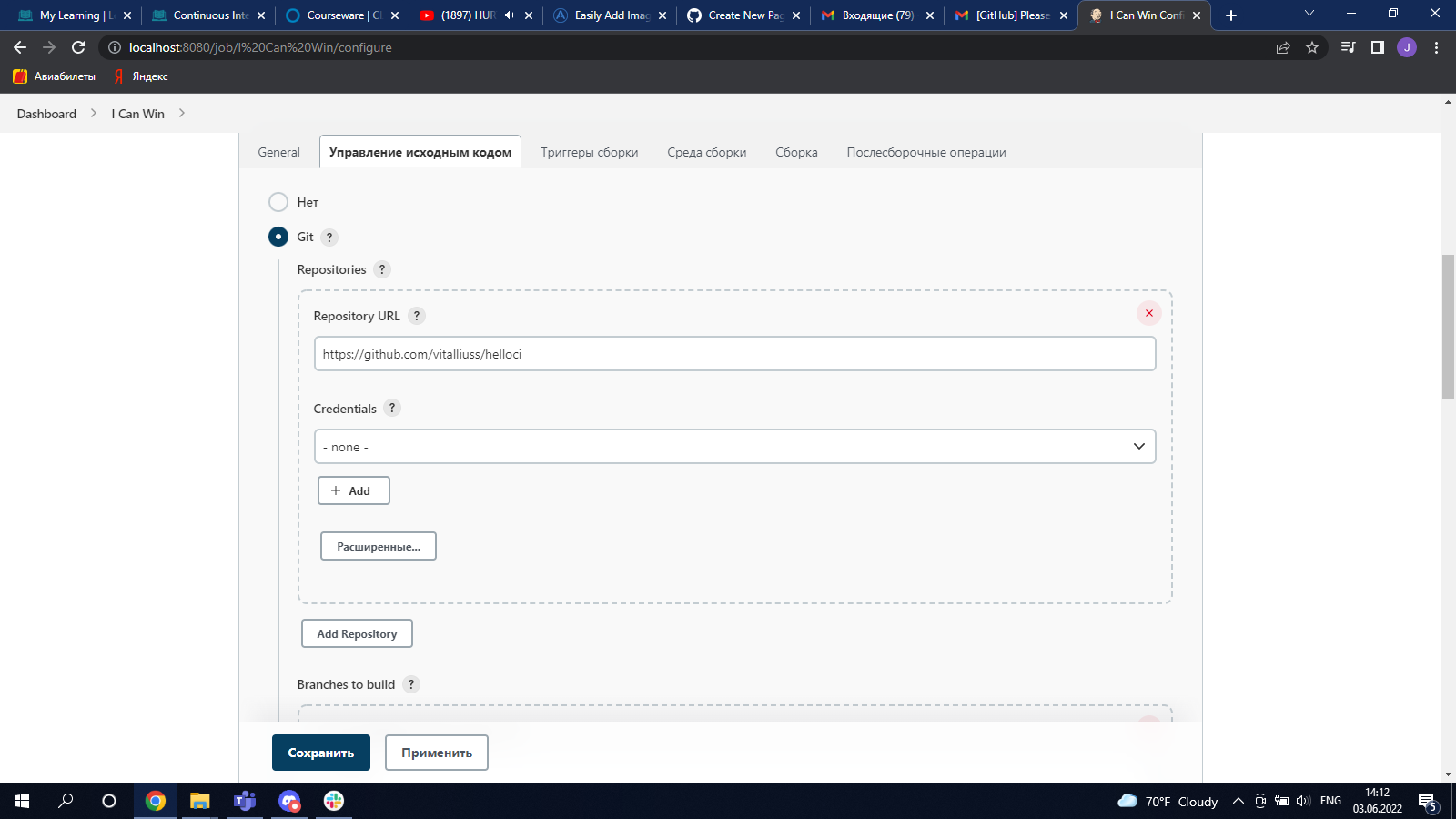Switch to Среда сборки tab

[707, 152]
